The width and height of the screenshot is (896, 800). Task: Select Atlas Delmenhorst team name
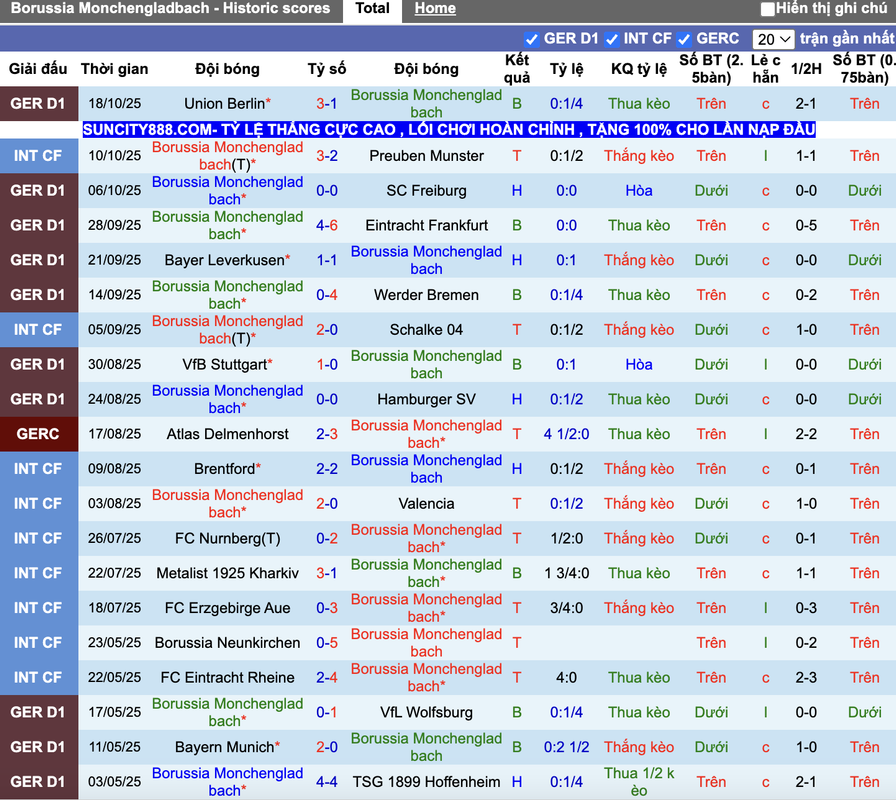[x=227, y=434]
